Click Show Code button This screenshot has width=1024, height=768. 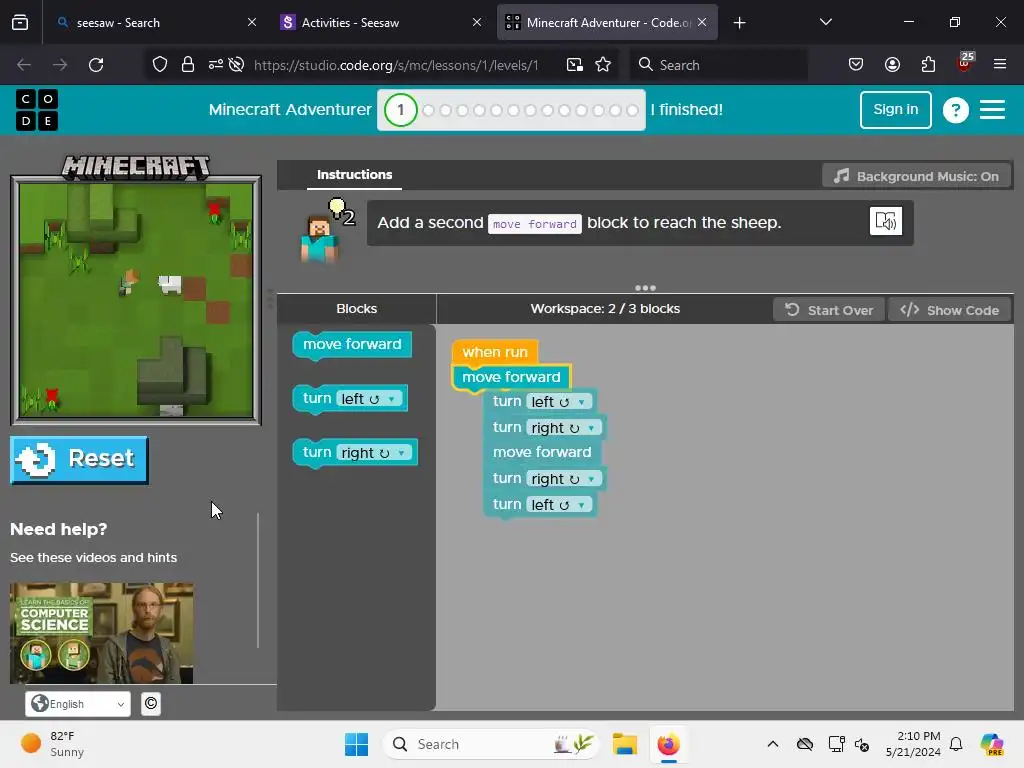pos(950,310)
